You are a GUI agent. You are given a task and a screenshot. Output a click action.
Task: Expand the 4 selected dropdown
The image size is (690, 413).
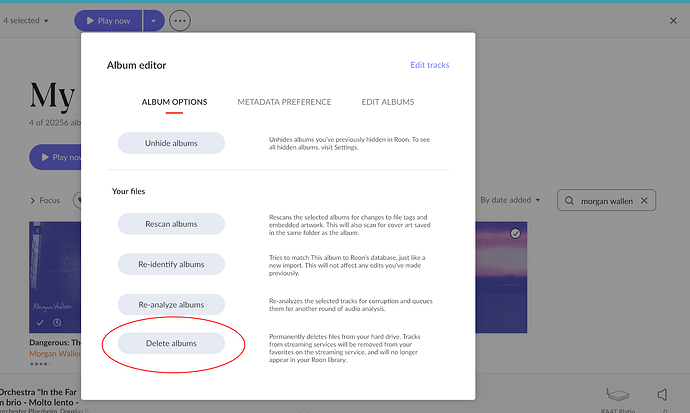point(26,20)
